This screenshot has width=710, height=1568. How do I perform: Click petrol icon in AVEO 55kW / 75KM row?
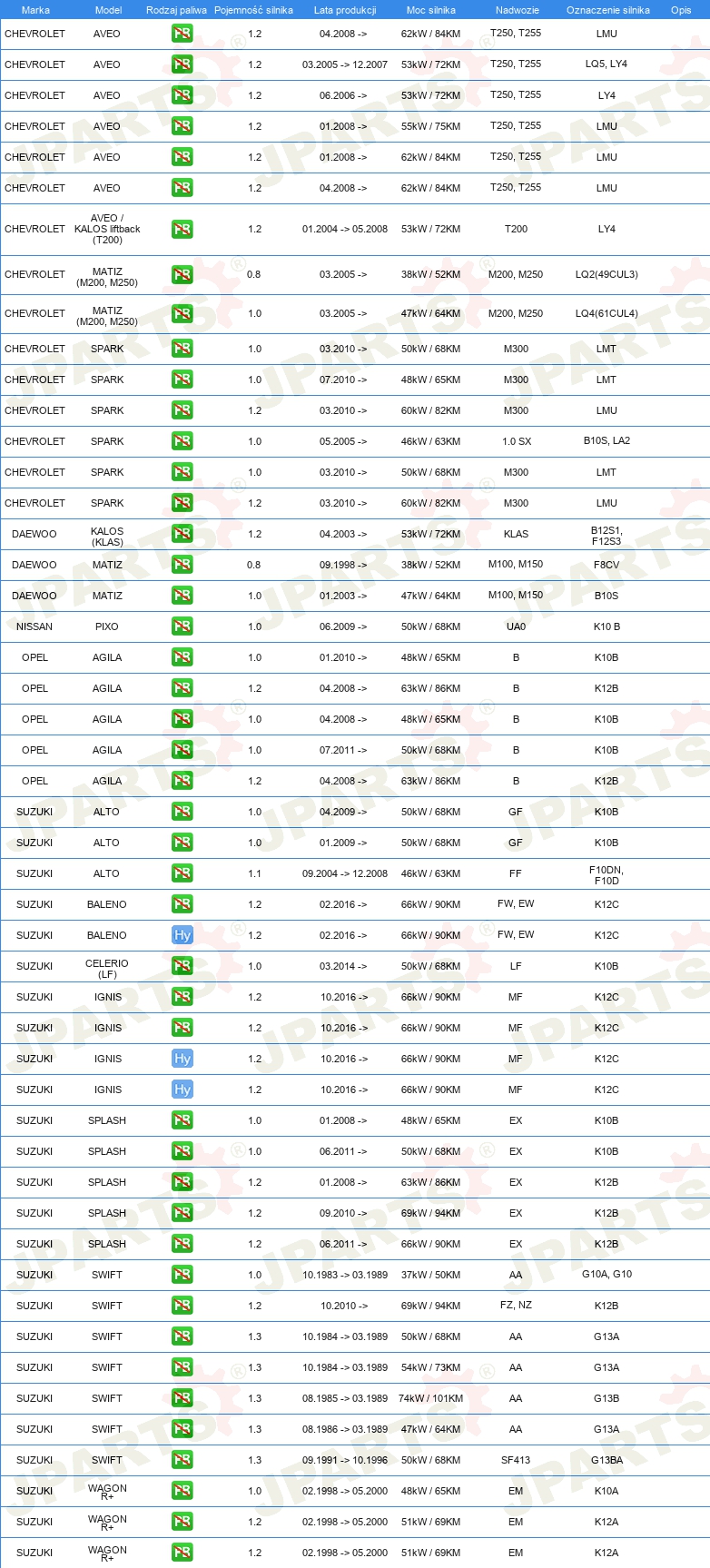[182, 126]
